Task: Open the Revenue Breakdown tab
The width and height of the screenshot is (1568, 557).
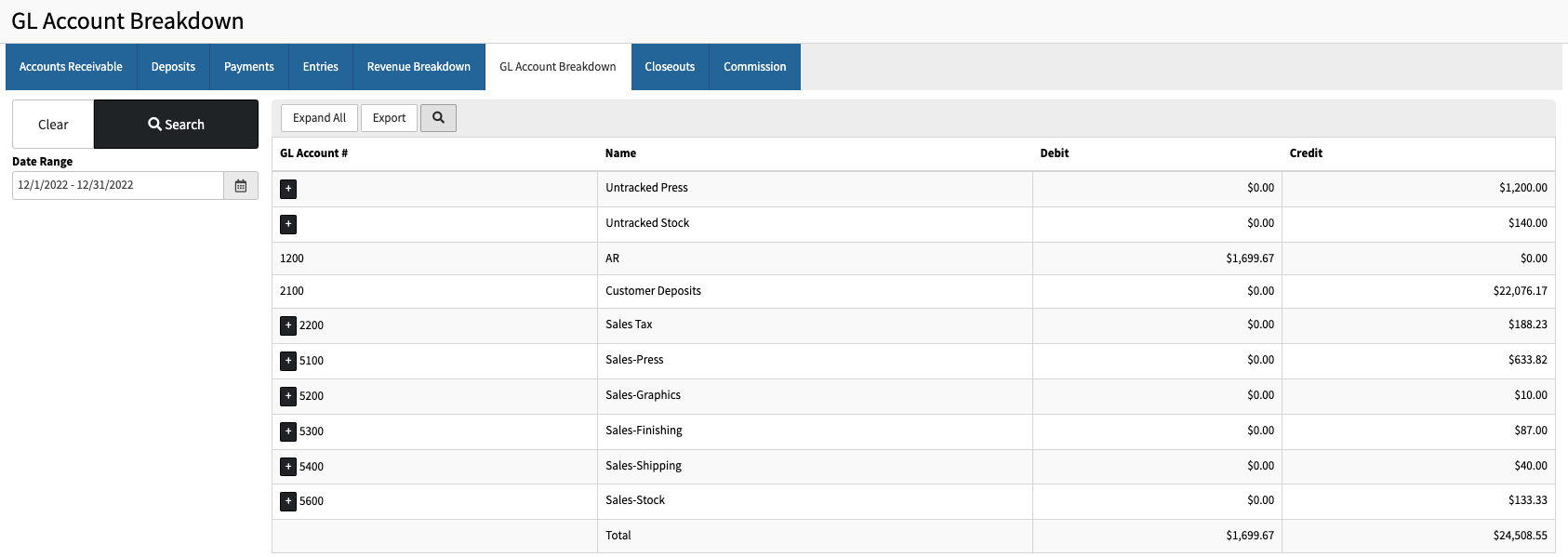Action: (419, 67)
